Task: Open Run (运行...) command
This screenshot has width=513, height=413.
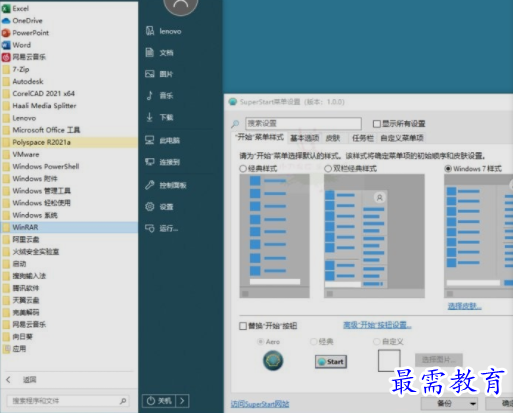Action: tap(168, 228)
